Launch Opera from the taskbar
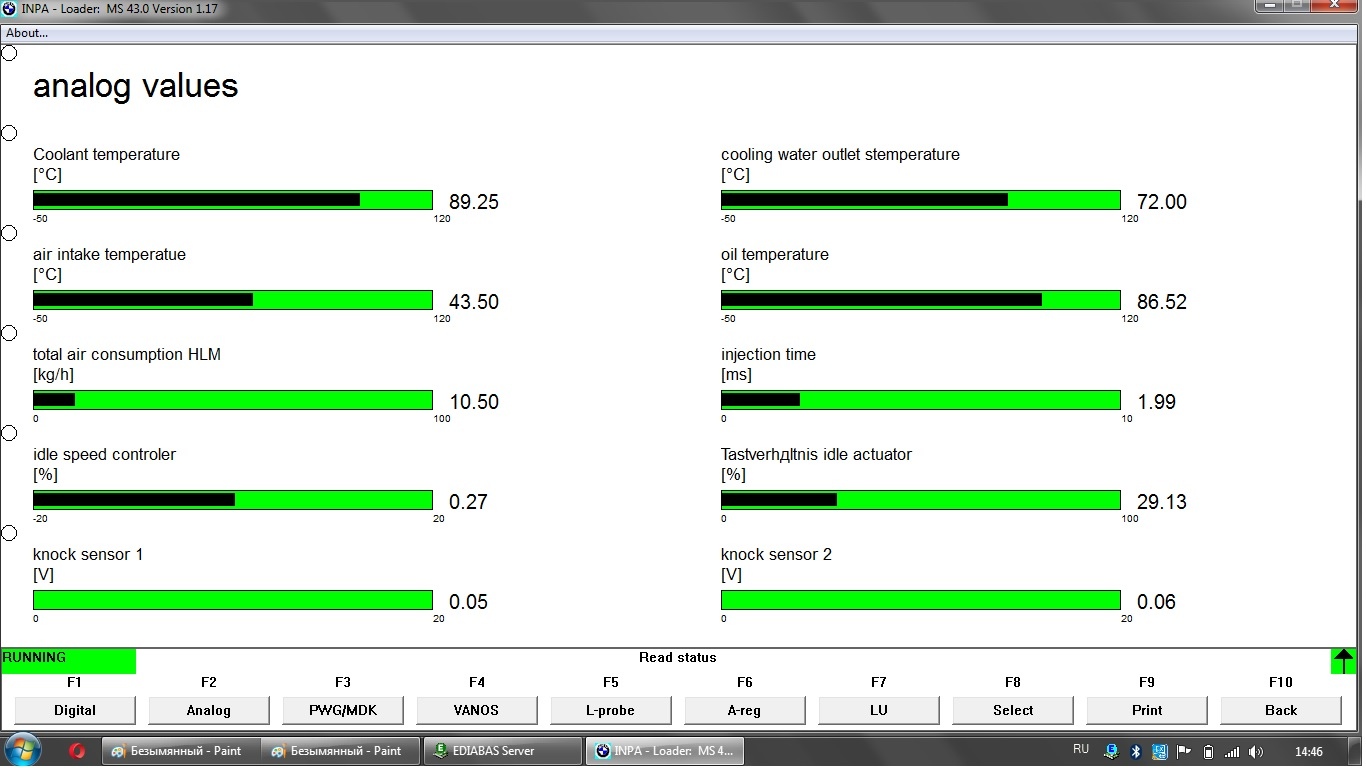 pyautogui.click(x=77, y=751)
